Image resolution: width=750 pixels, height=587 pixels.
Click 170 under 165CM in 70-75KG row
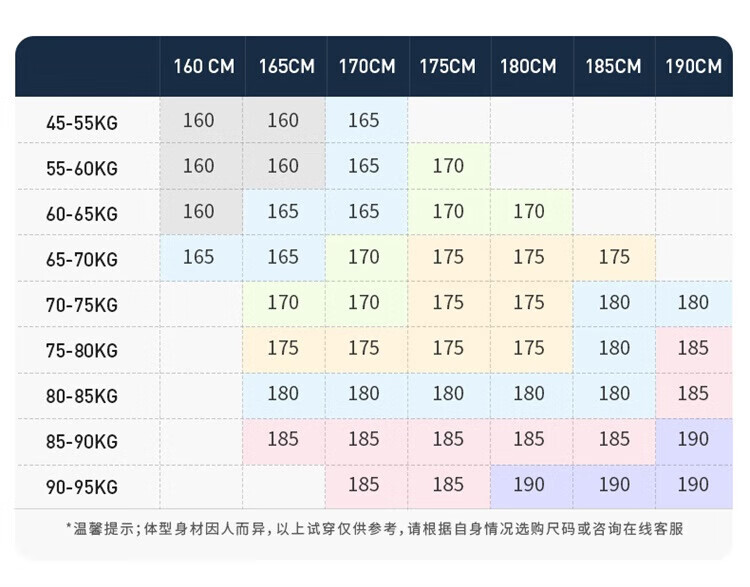(x=283, y=302)
